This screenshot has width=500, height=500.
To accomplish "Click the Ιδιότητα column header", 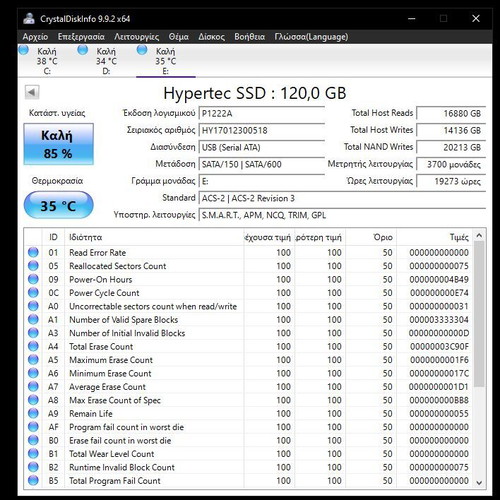I will [154, 237].
